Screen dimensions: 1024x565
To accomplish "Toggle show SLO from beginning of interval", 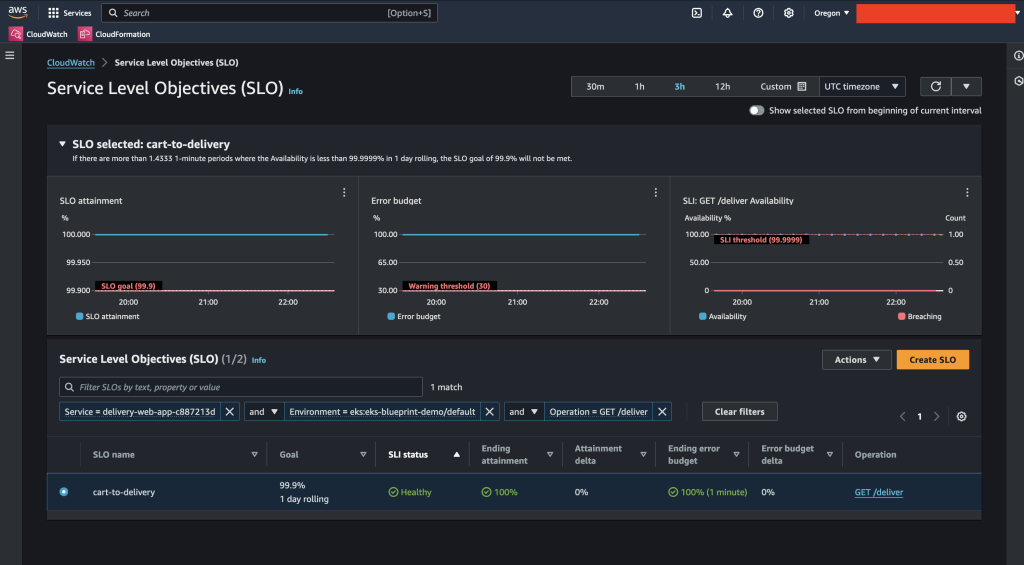I will (756, 110).
